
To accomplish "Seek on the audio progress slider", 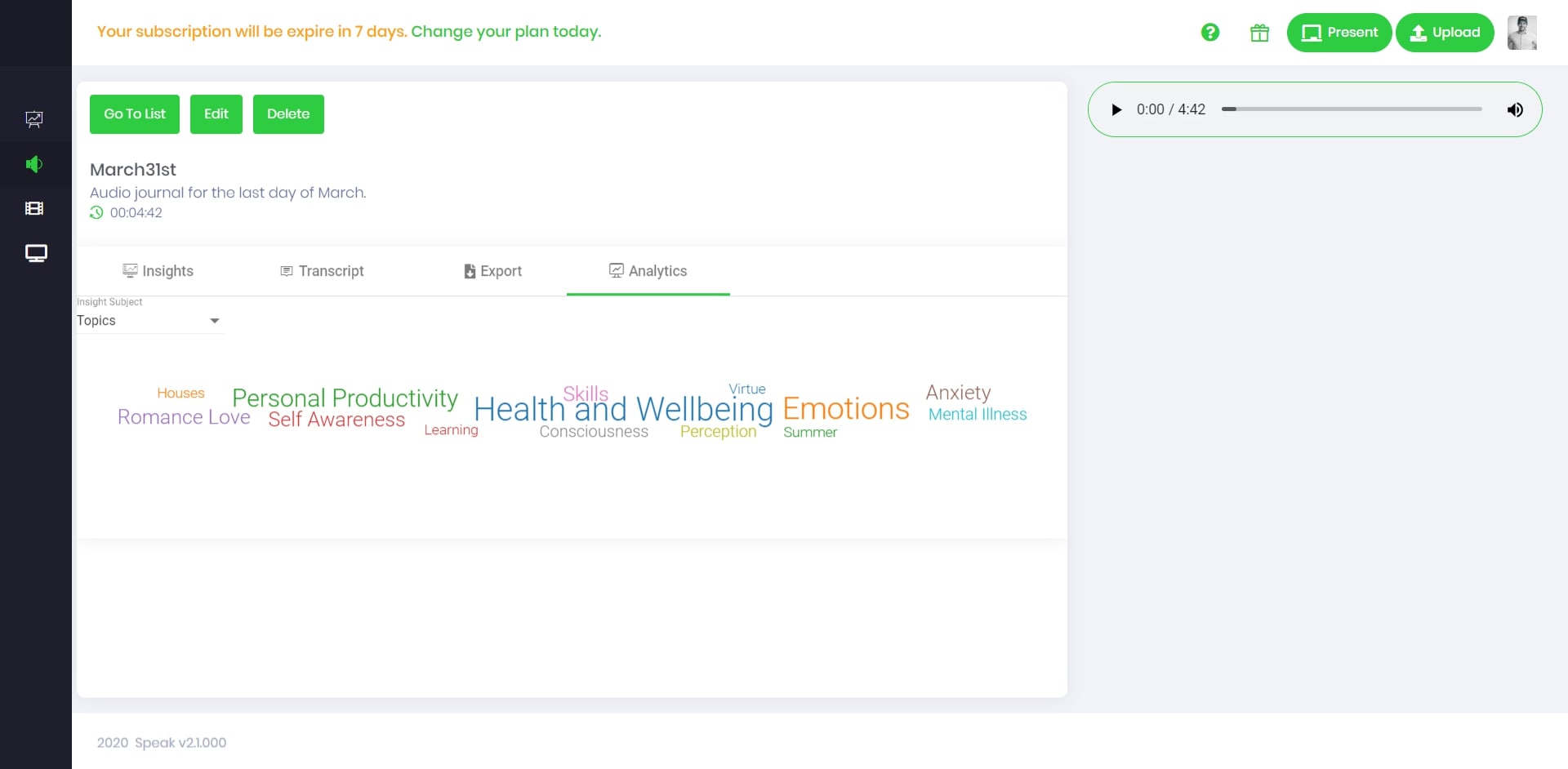I will point(1352,109).
